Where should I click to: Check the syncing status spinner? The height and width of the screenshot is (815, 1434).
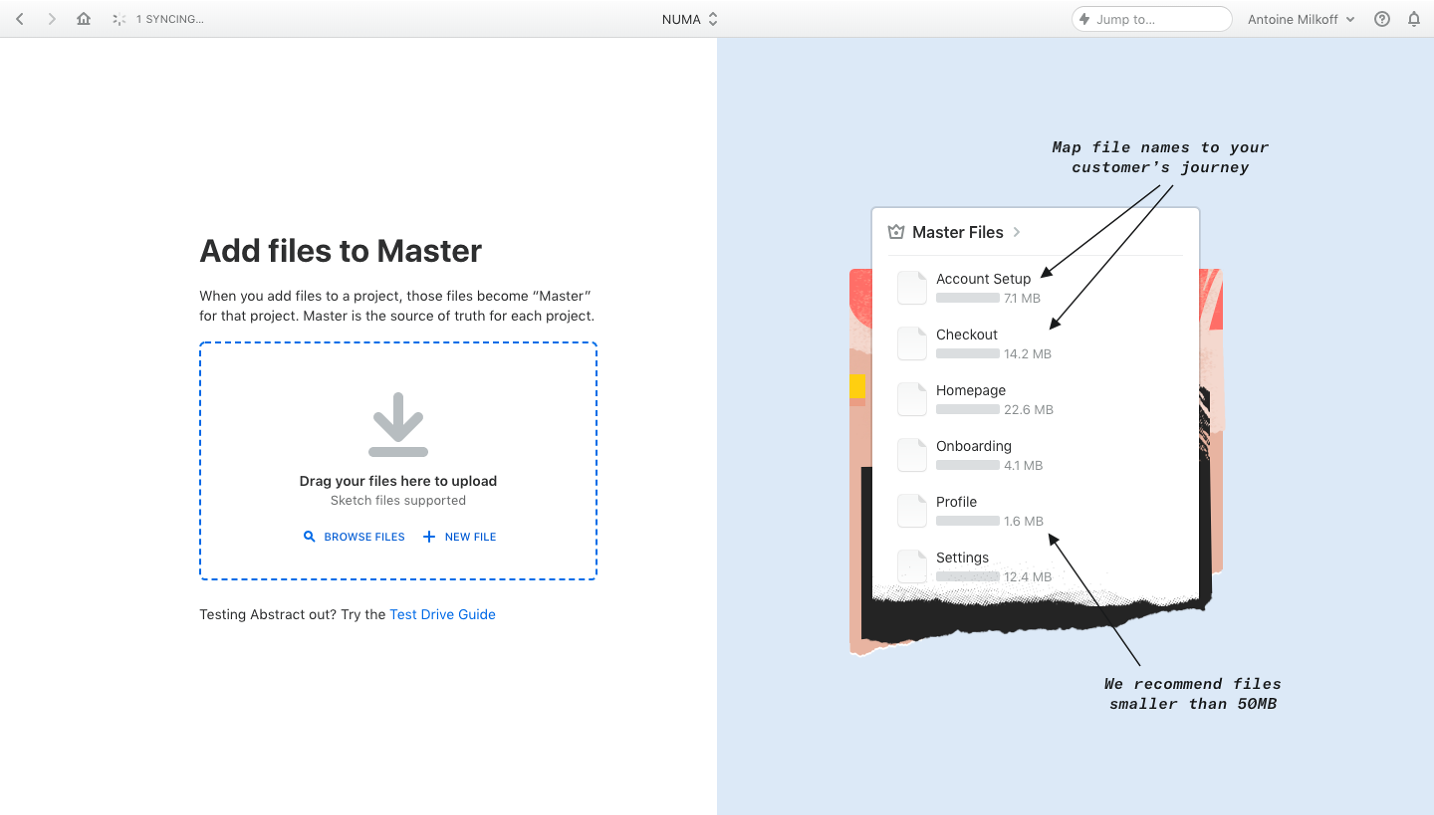tap(119, 19)
